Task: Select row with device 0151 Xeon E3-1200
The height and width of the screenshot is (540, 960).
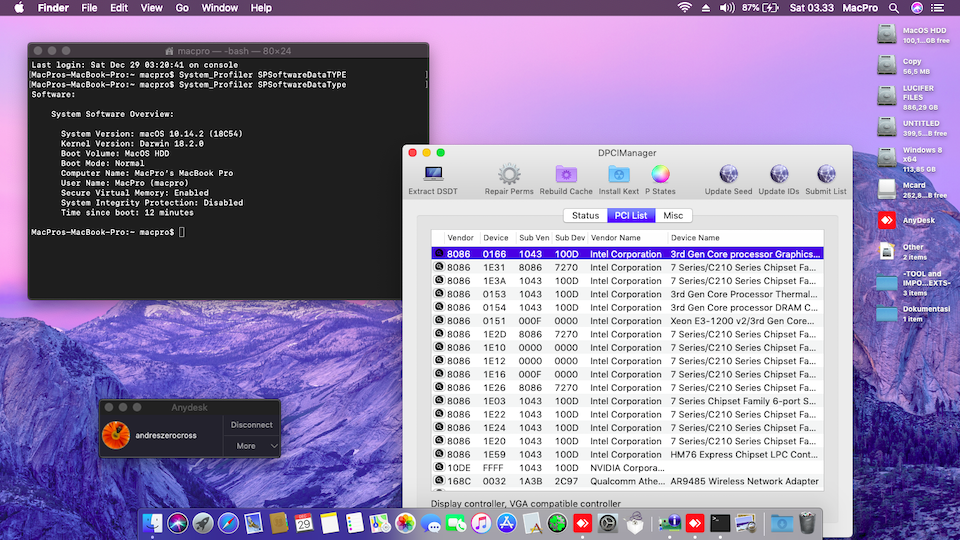Action: (x=628, y=321)
